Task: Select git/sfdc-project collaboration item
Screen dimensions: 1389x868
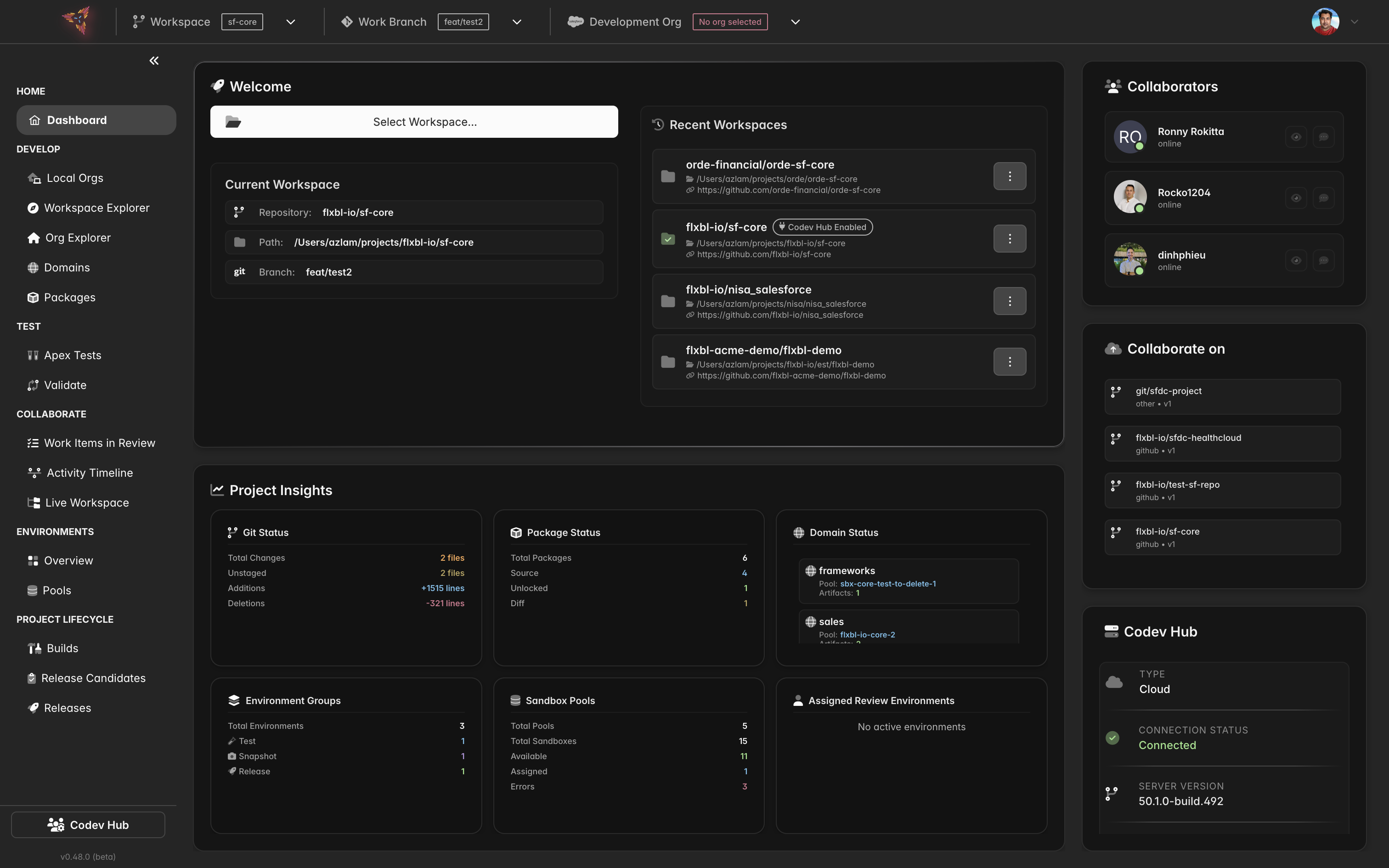Action: coord(1223,397)
